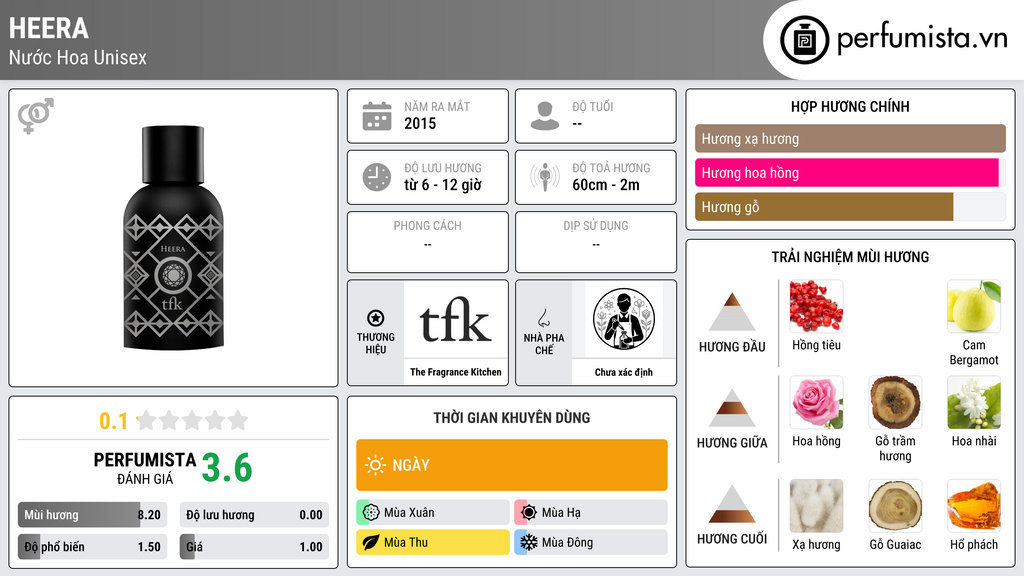Click the autumn leaf icon
1024x576 pixels.
(x=371, y=542)
